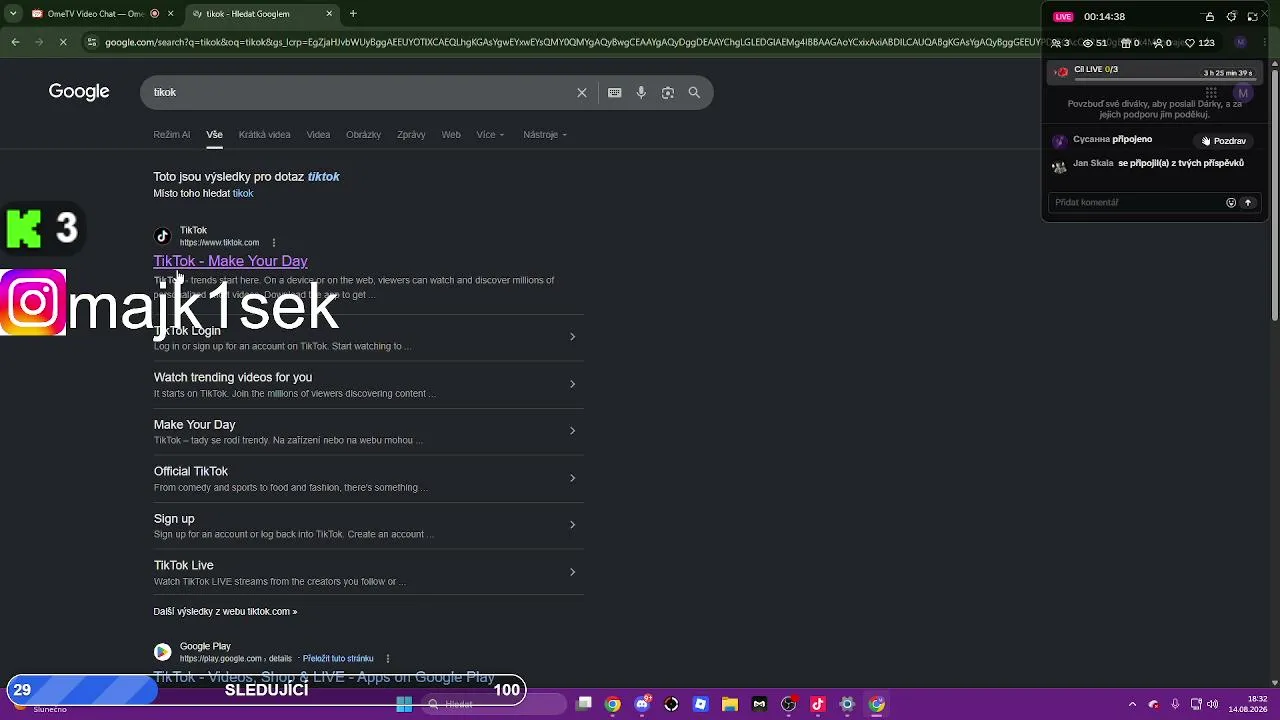Open more options for Google Play result
The width and height of the screenshot is (1280, 720).
point(388,659)
